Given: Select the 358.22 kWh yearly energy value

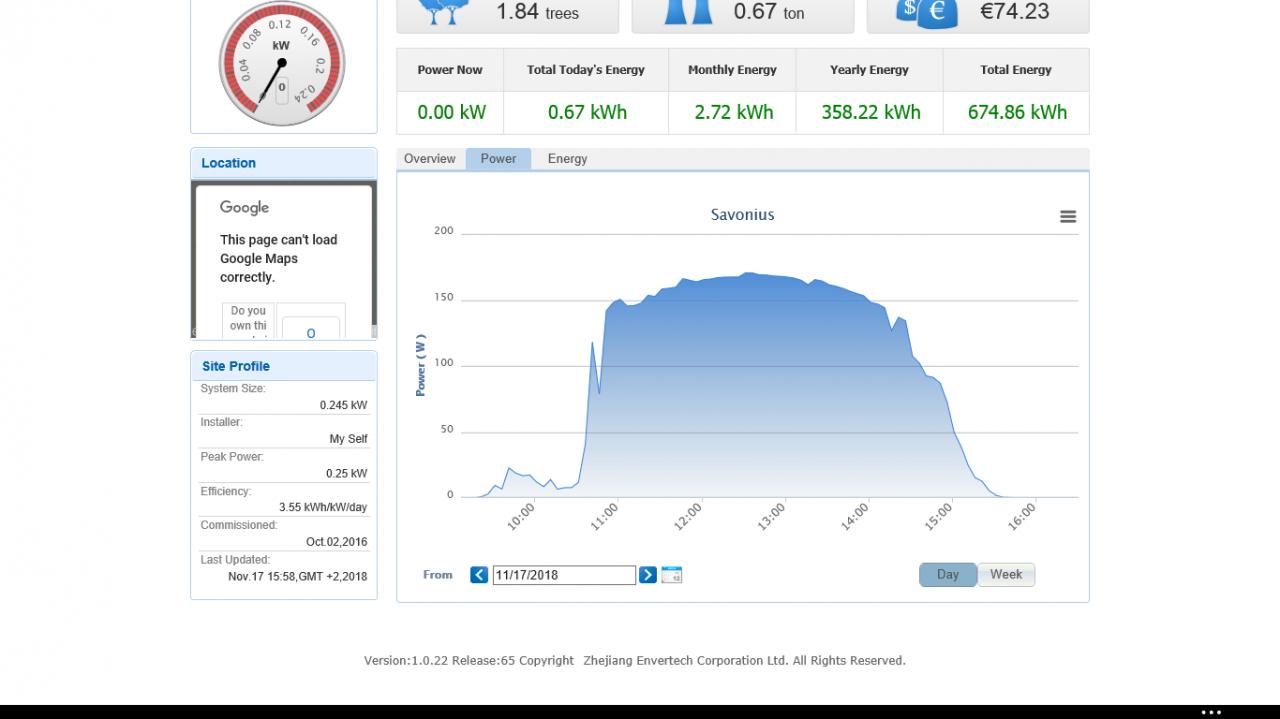Looking at the screenshot, I should (x=871, y=112).
